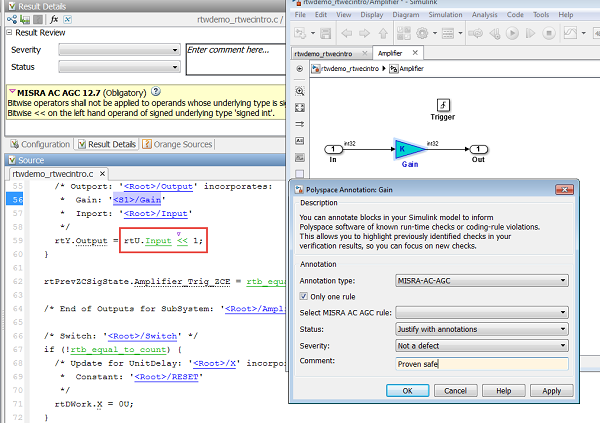This screenshot has height=423, width=600.
Task: Close the rtwdemo_rtwecintro.c source tab
Action: (x=102, y=174)
